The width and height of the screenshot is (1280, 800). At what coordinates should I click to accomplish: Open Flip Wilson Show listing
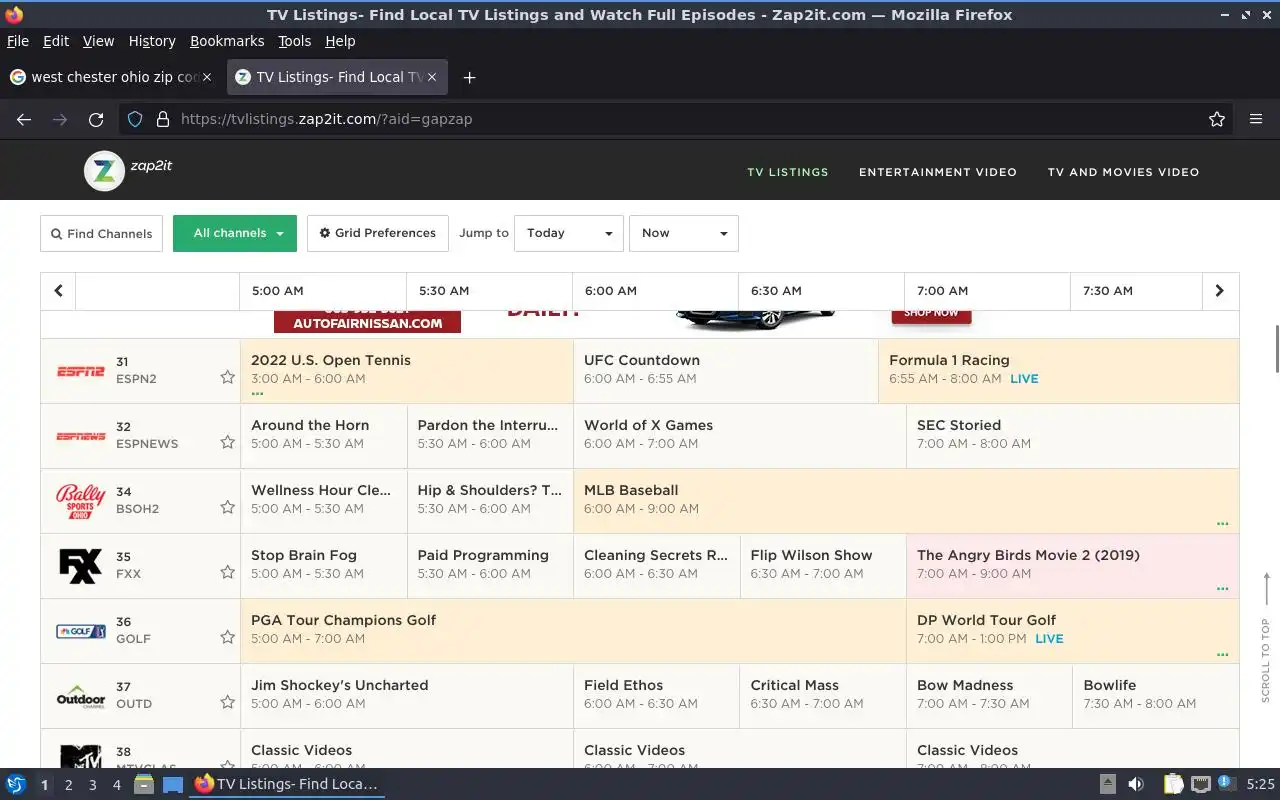click(x=823, y=566)
